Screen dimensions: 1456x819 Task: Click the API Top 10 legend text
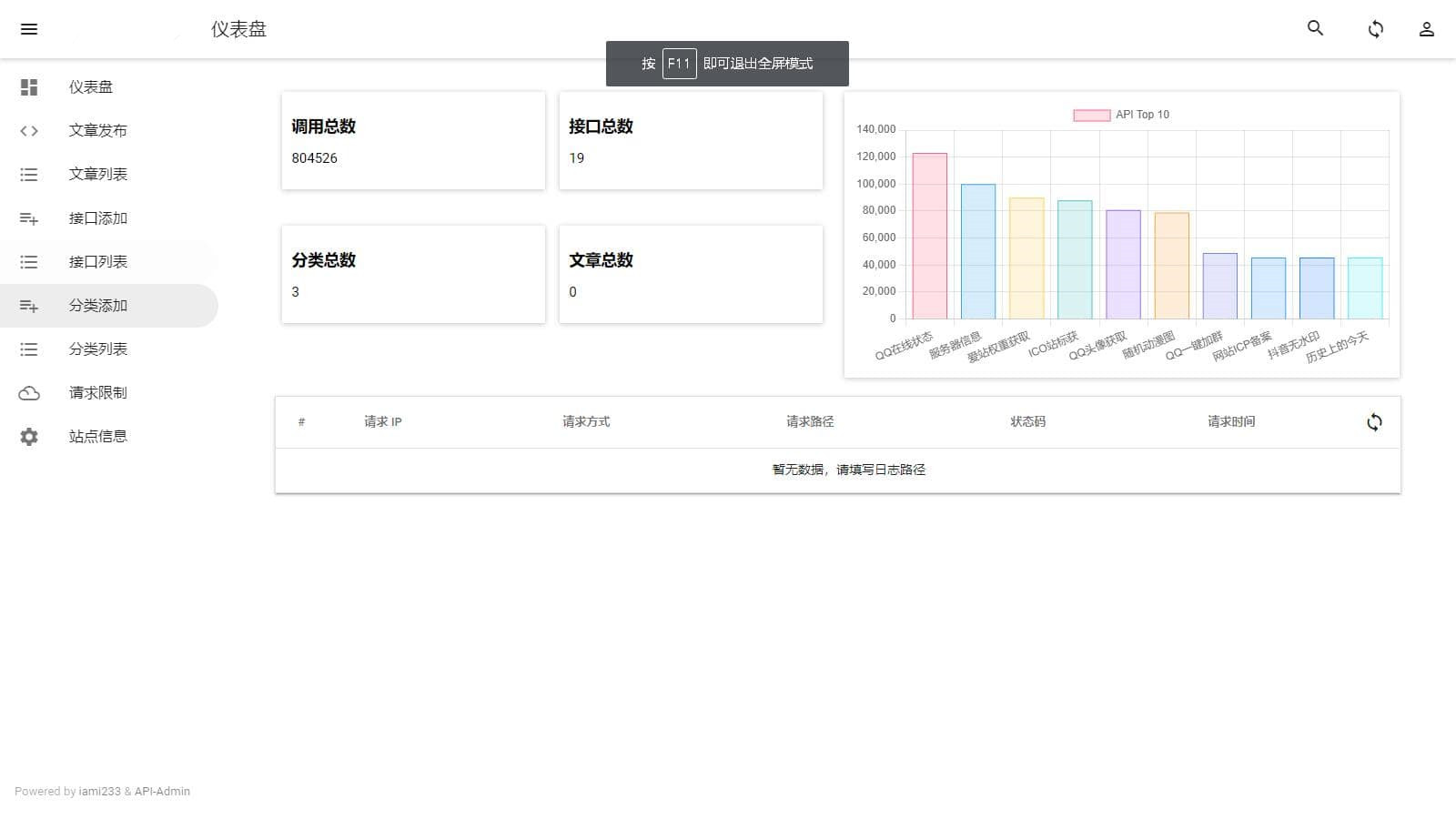coord(1143,115)
